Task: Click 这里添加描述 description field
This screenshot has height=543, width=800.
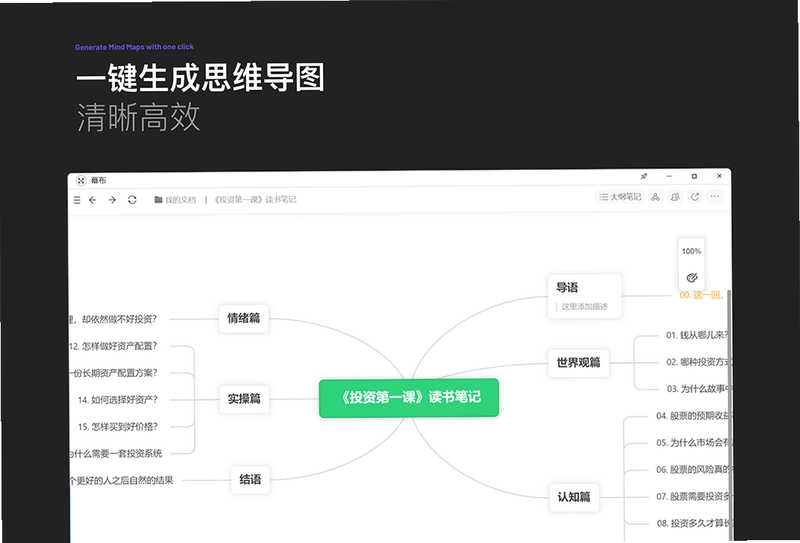Action: [584, 307]
